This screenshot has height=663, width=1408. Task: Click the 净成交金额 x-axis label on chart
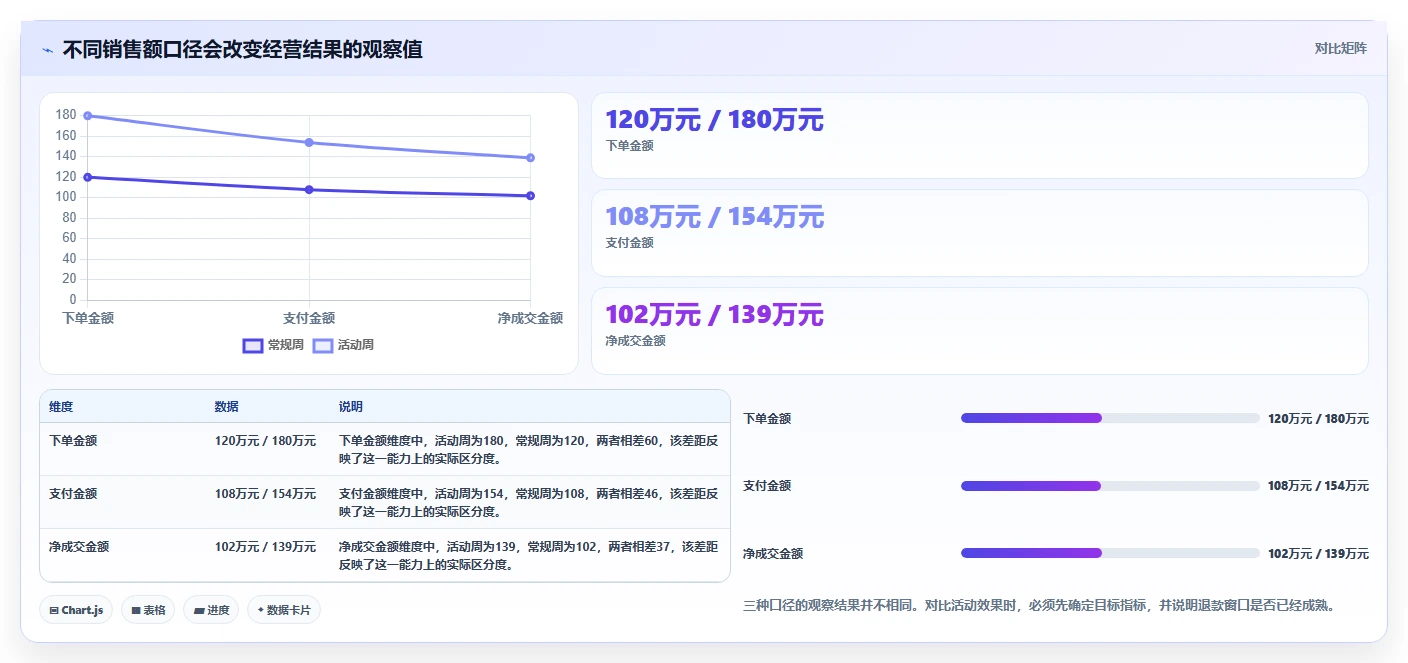(530, 318)
